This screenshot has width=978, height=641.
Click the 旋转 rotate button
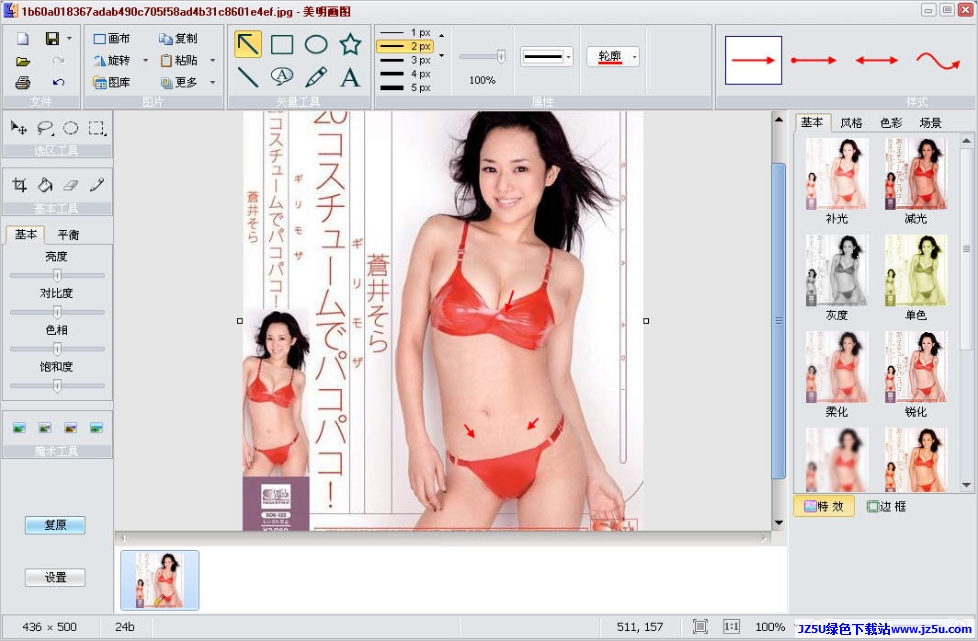click(112, 60)
